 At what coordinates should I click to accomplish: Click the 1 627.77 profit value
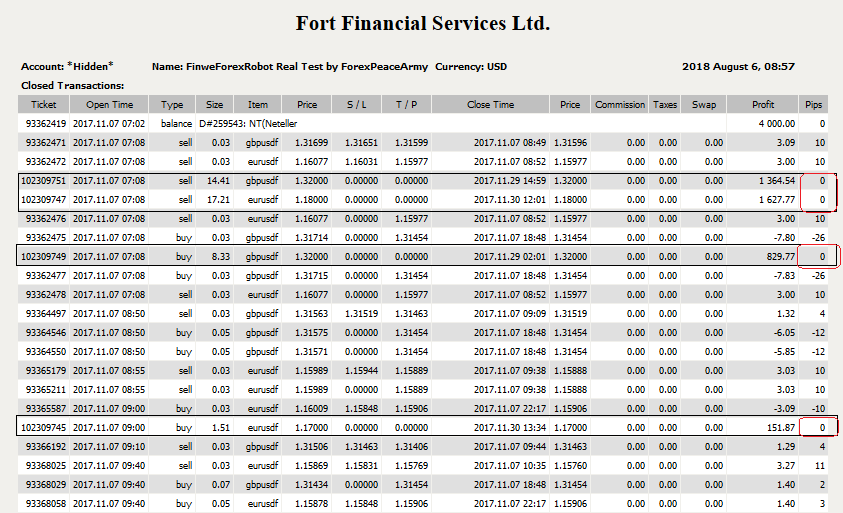pyautogui.click(x=777, y=200)
